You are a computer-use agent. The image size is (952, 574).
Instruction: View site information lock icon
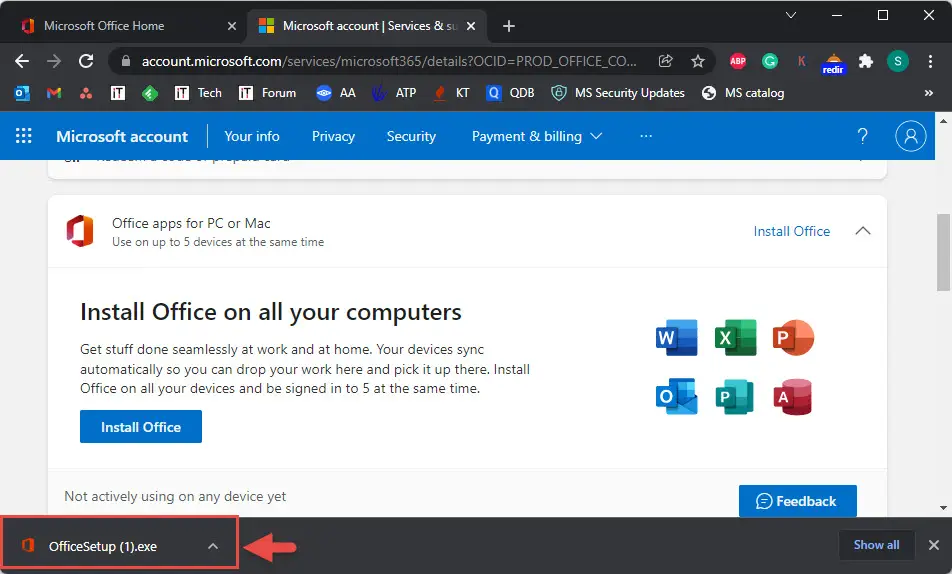click(x=126, y=61)
